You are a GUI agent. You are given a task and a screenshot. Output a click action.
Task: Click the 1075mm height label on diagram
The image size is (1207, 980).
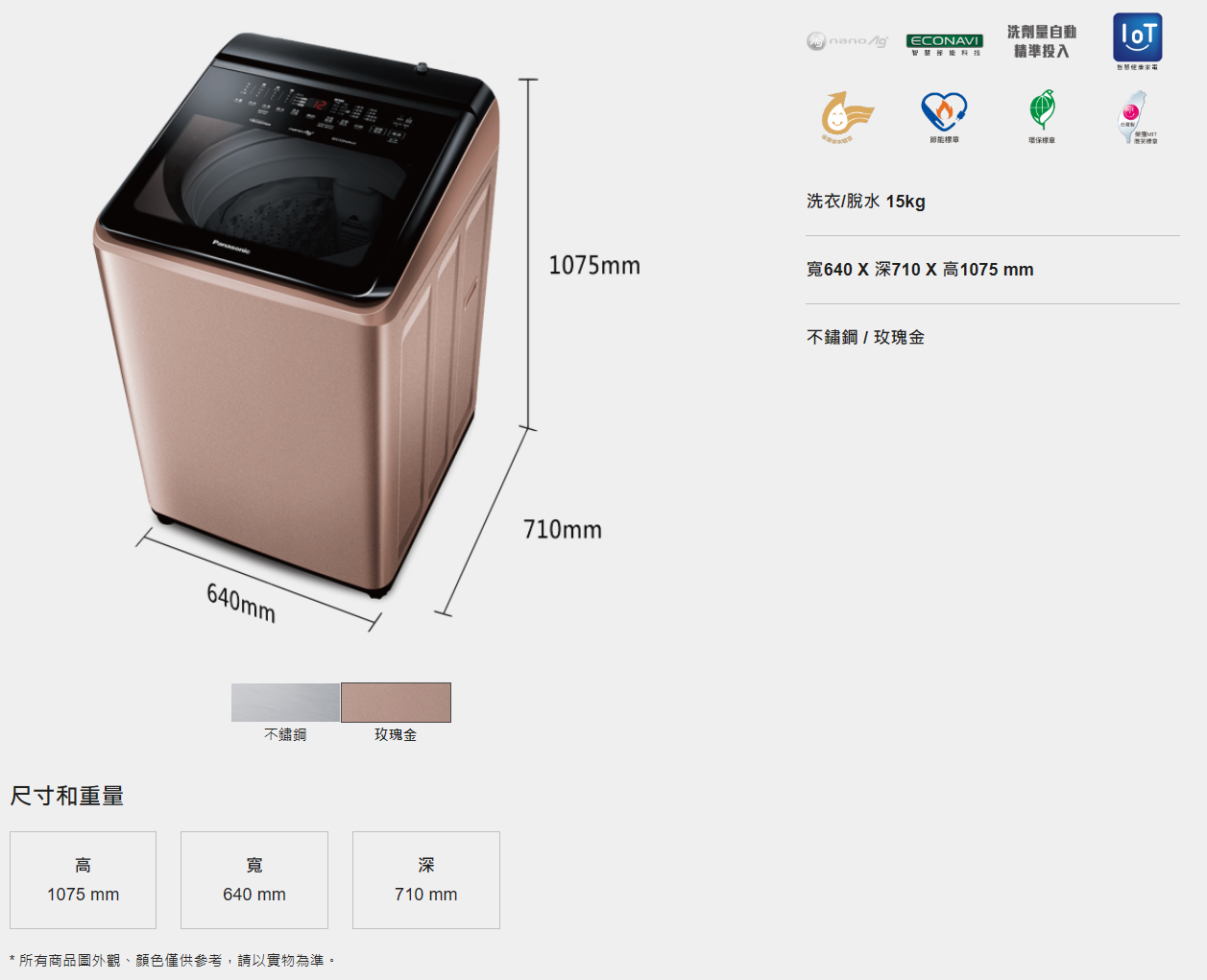coord(594,266)
